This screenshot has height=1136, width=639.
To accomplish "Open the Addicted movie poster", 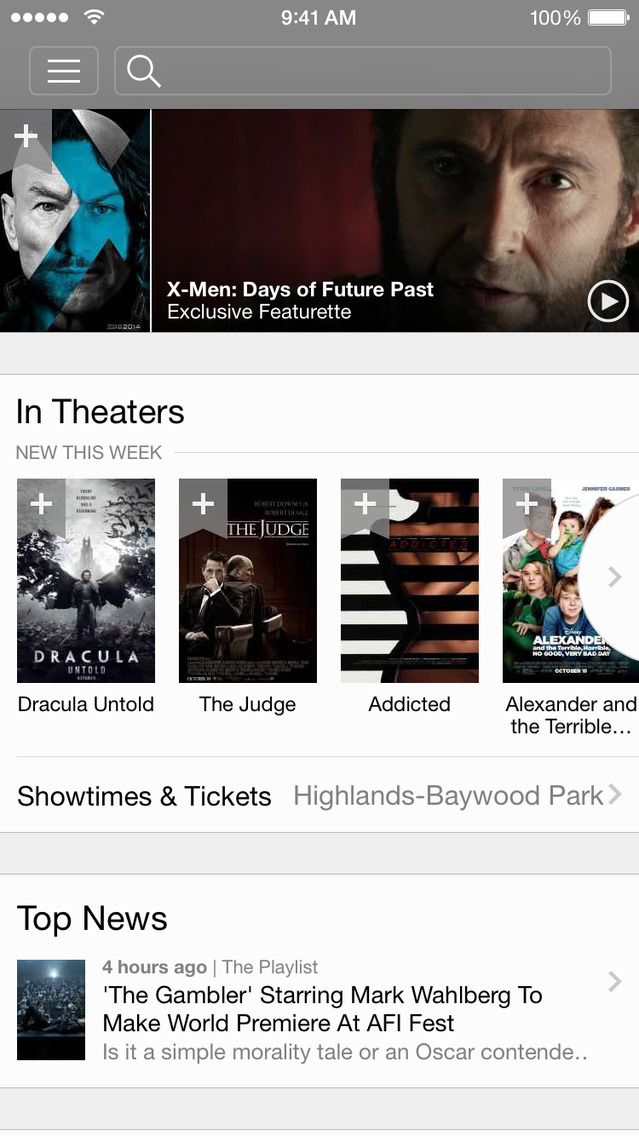I will click(409, 580).
